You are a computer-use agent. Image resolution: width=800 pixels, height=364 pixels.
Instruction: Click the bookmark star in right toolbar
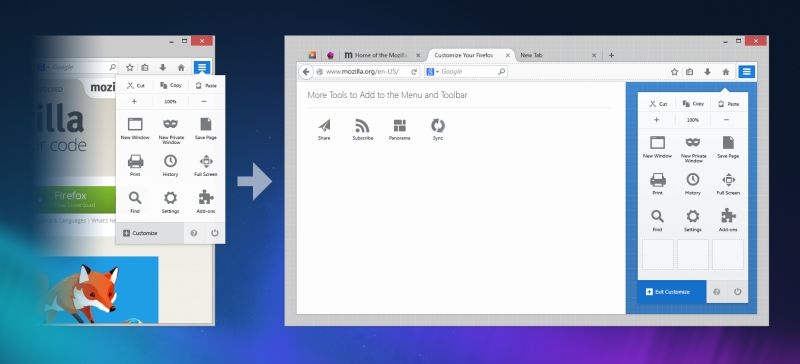click(674, 72)
